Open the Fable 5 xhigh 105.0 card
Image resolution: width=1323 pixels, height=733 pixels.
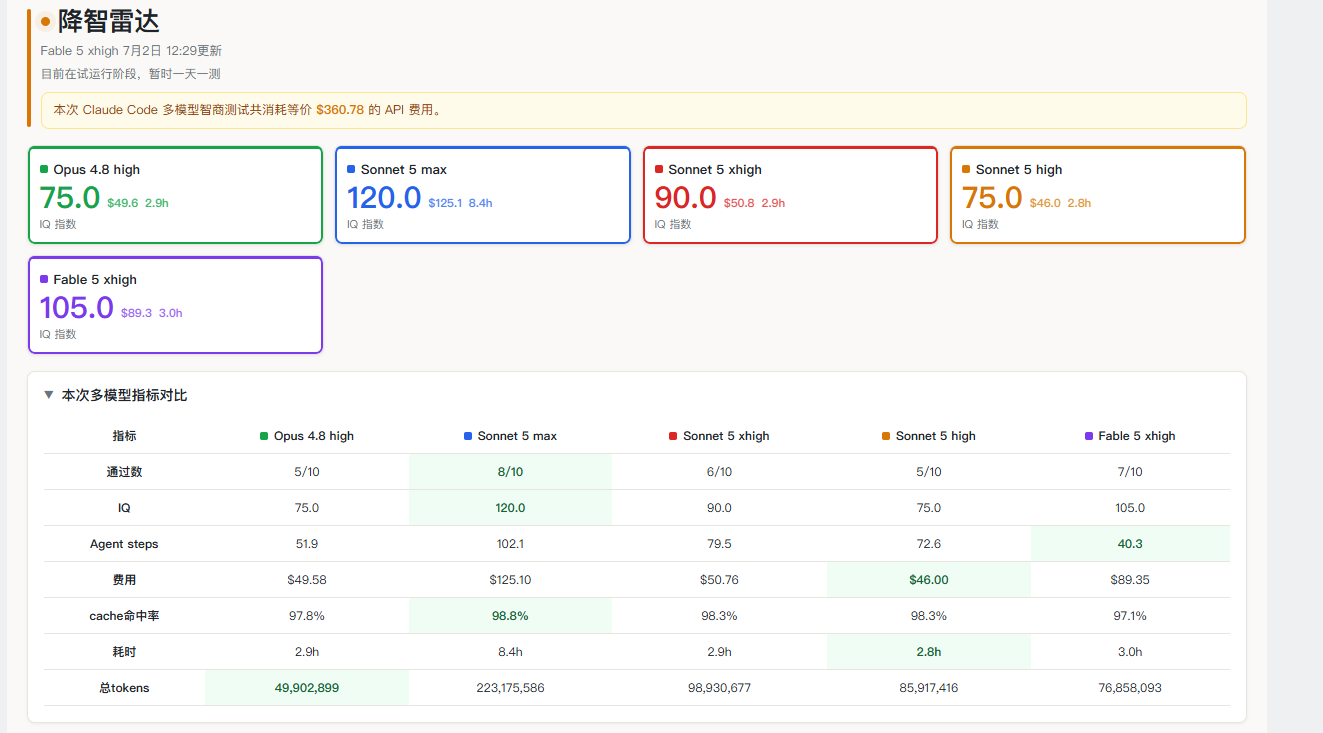click(x=175, y=305)
